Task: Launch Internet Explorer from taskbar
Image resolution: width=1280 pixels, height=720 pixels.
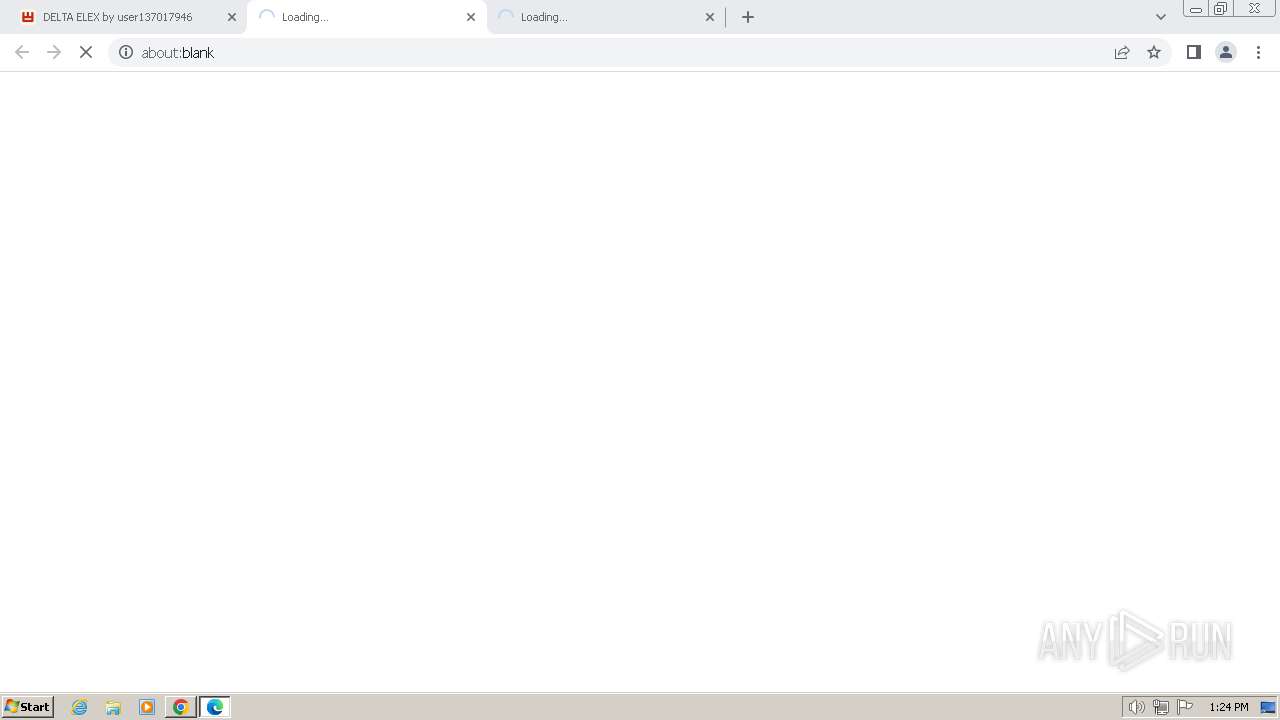Action: 80,707
